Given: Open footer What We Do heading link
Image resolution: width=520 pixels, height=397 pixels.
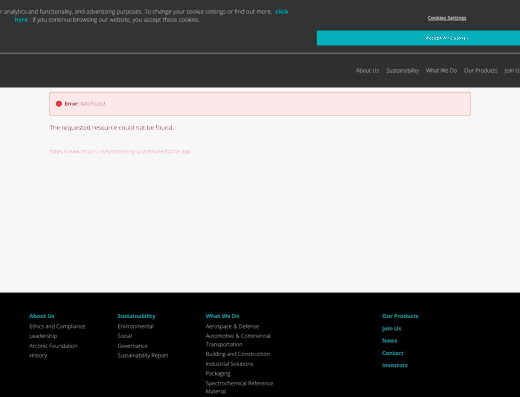Looking at the screenshot, I should point(222,316).
